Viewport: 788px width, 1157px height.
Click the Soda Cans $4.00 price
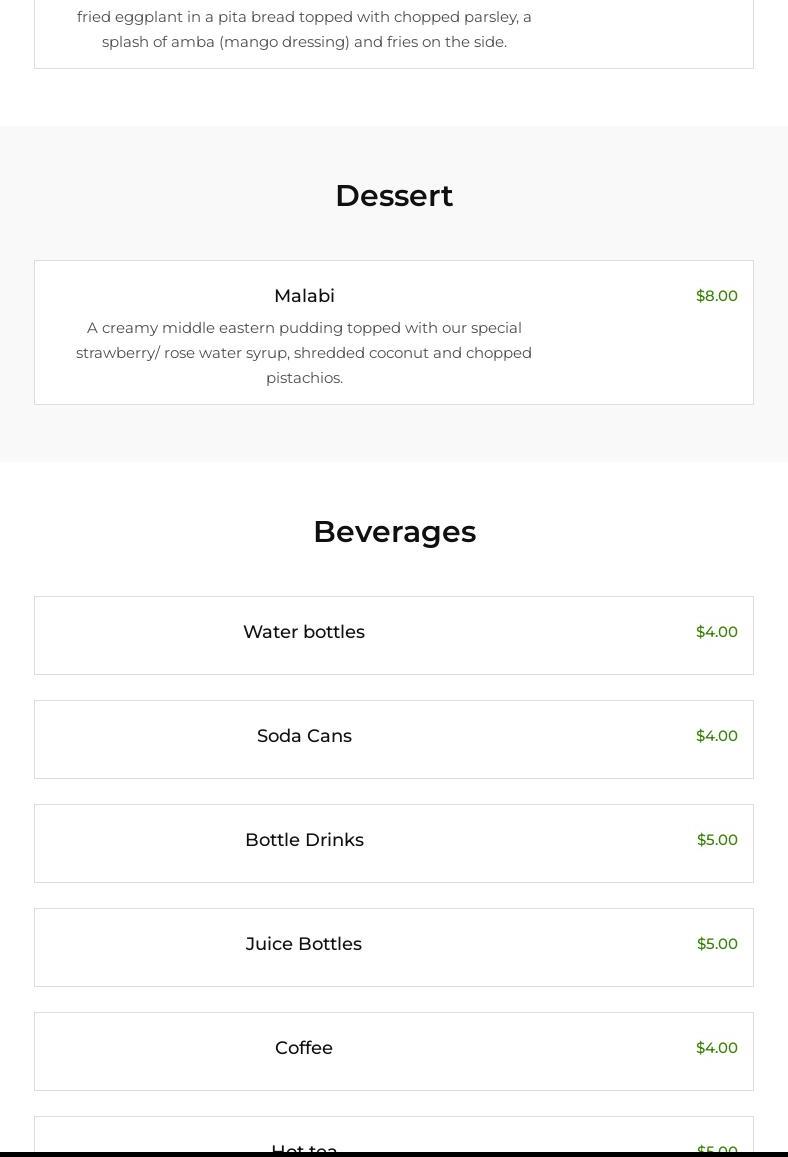click(717, 736)
